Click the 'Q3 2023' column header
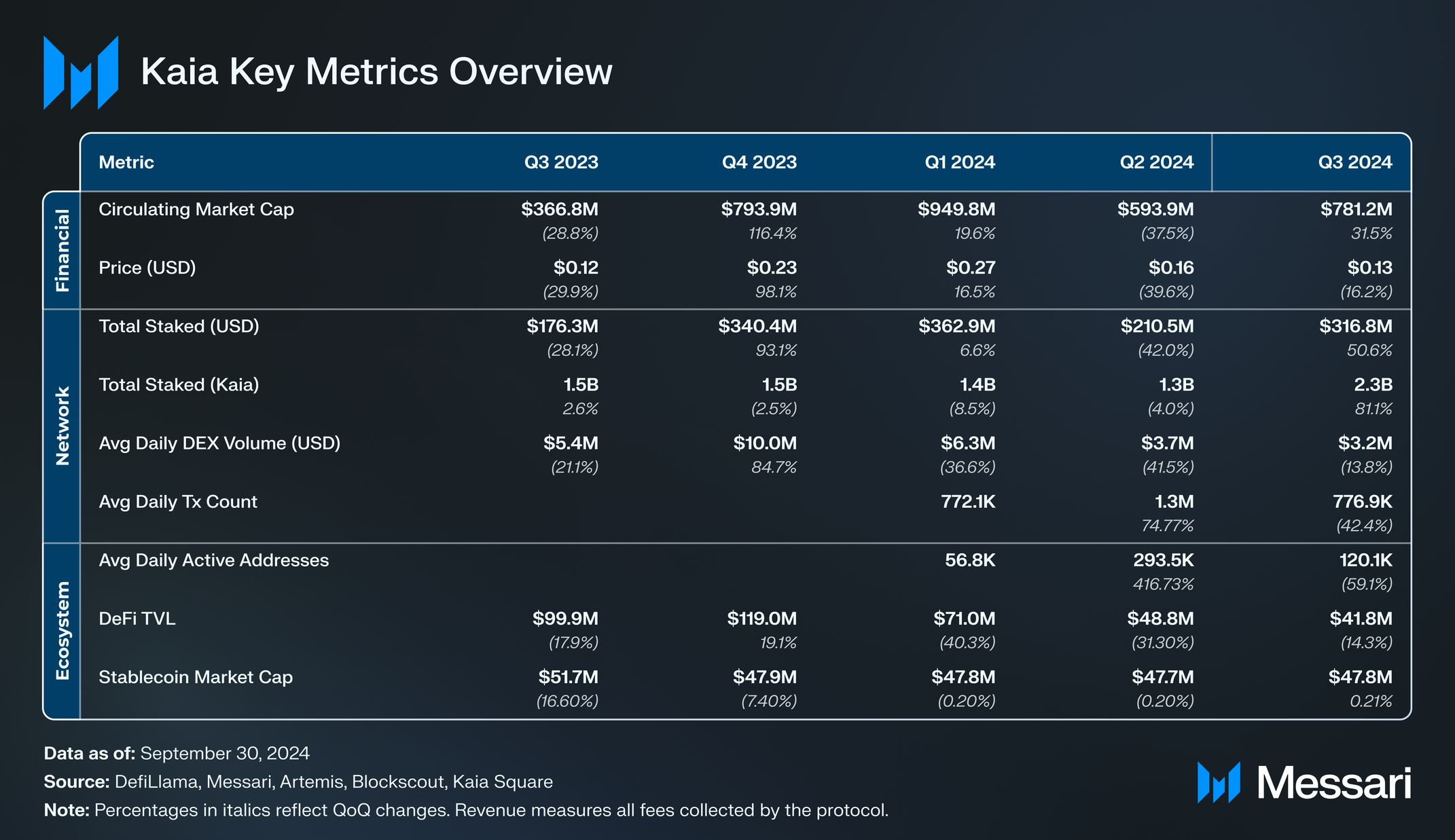 (561, 162)
